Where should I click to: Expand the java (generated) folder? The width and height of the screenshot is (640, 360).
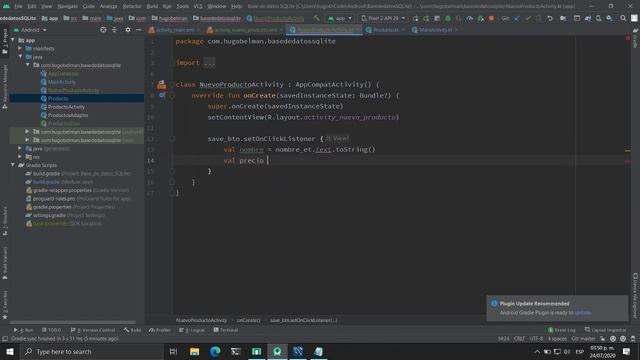pos(20,148)
